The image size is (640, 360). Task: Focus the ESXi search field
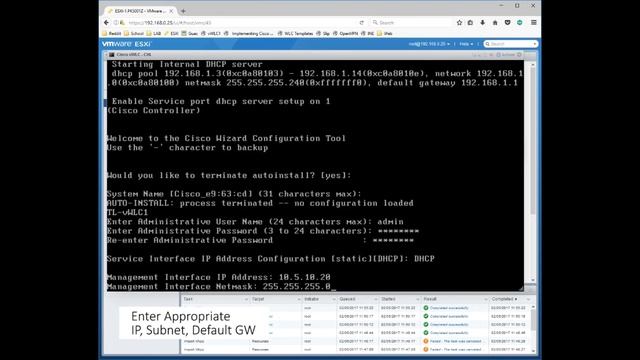click(510, 44)
